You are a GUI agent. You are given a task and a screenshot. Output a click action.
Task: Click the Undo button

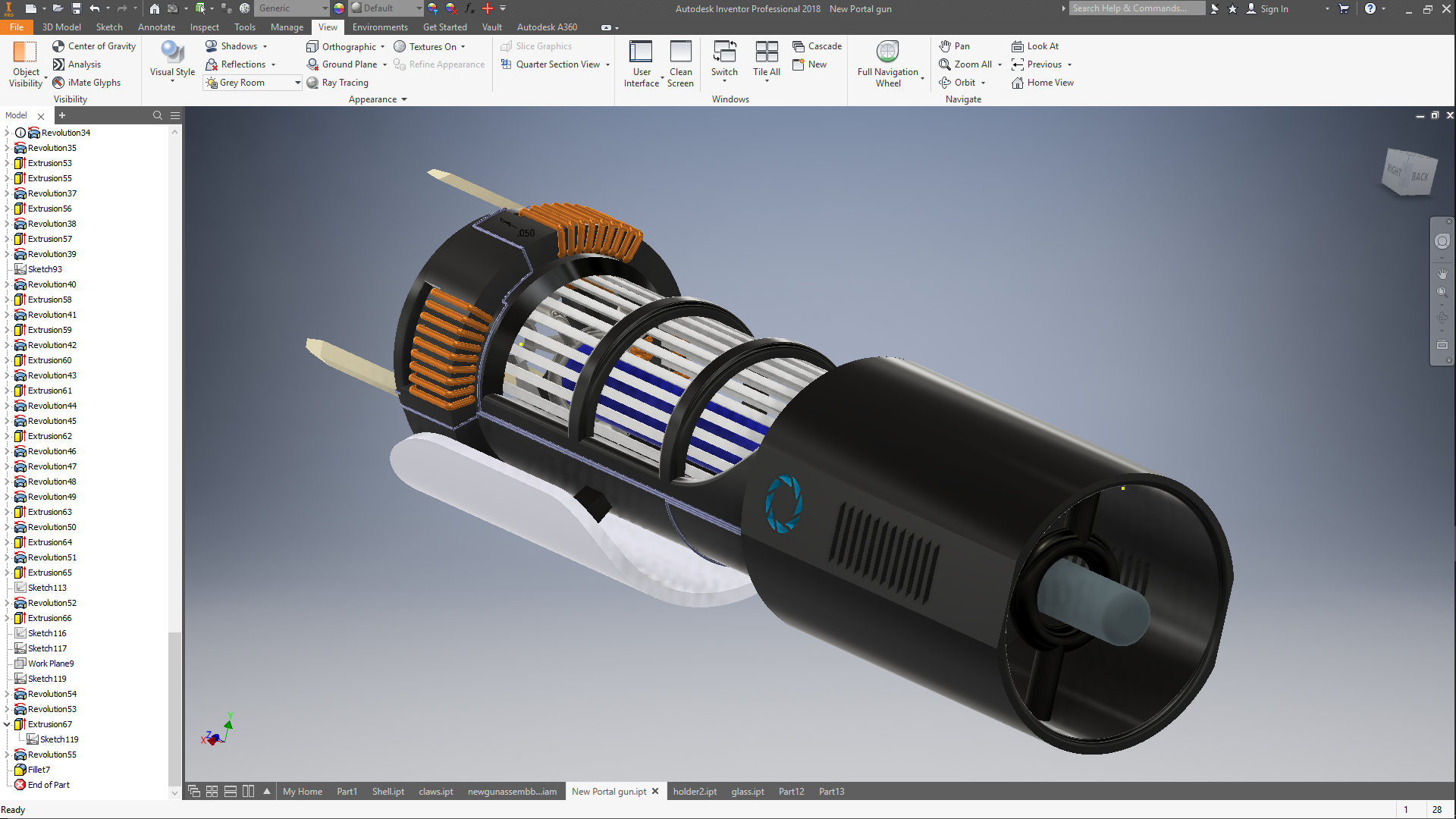click(x=95, y=8)
